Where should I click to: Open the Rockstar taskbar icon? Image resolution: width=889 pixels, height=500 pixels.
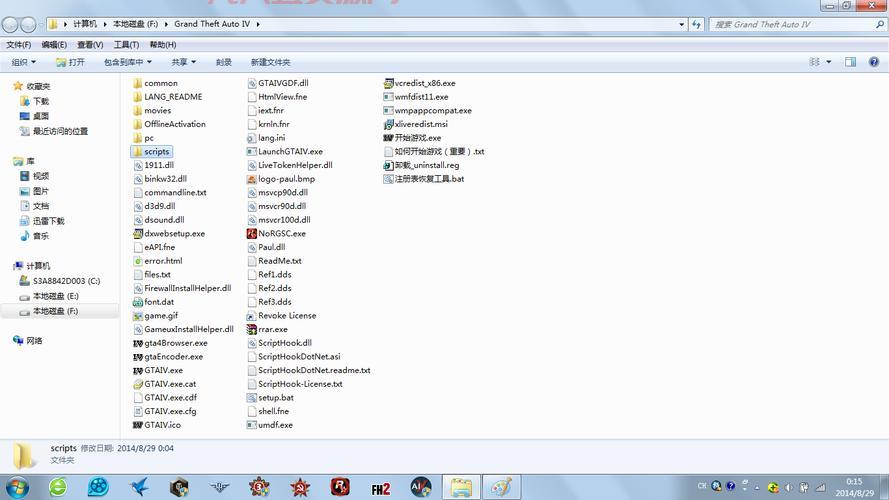pyautogui.click(x=340, y=487)
